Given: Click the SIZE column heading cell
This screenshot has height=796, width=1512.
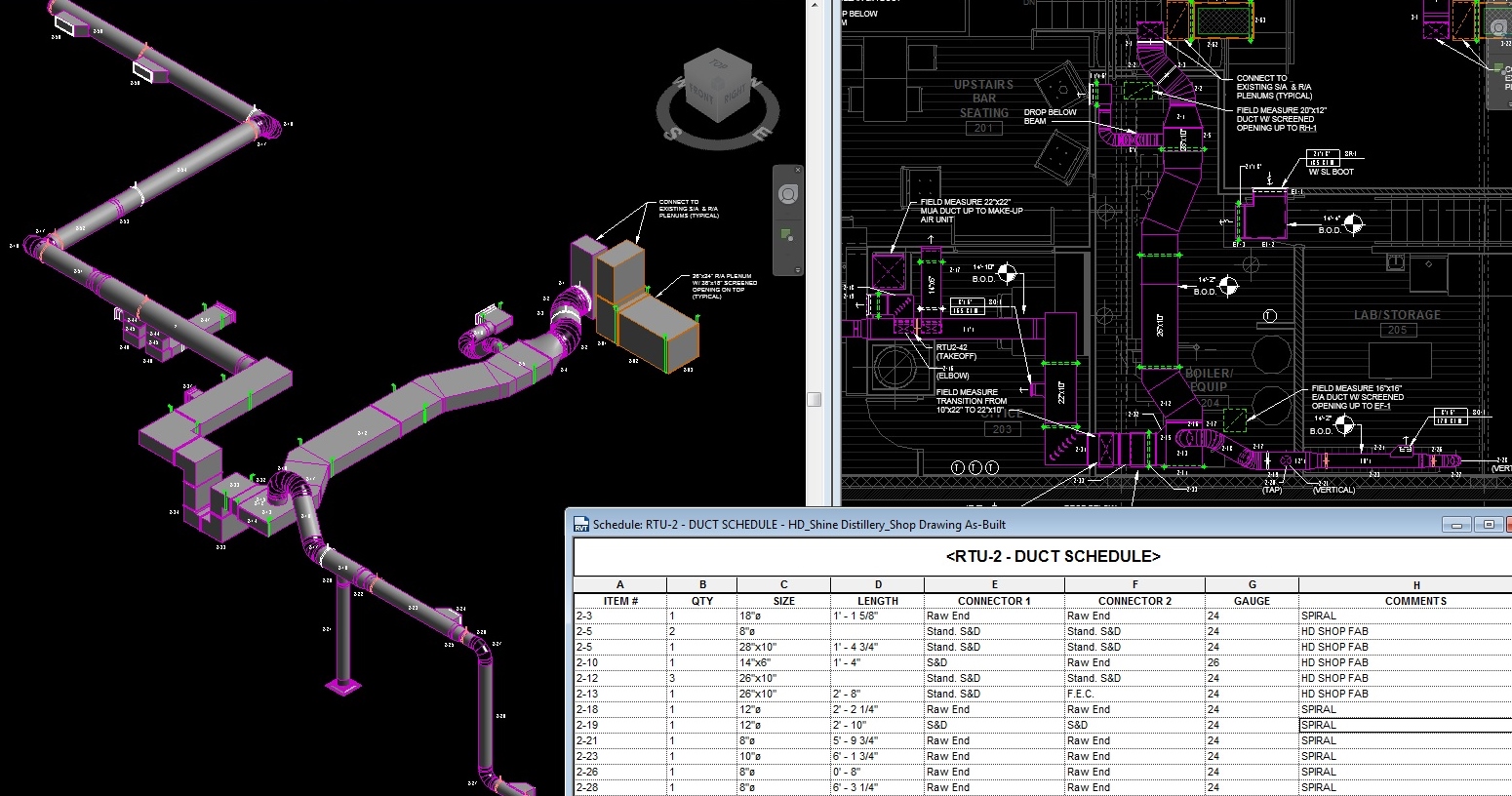Looking at the screenshot, I should click(783, 601).
